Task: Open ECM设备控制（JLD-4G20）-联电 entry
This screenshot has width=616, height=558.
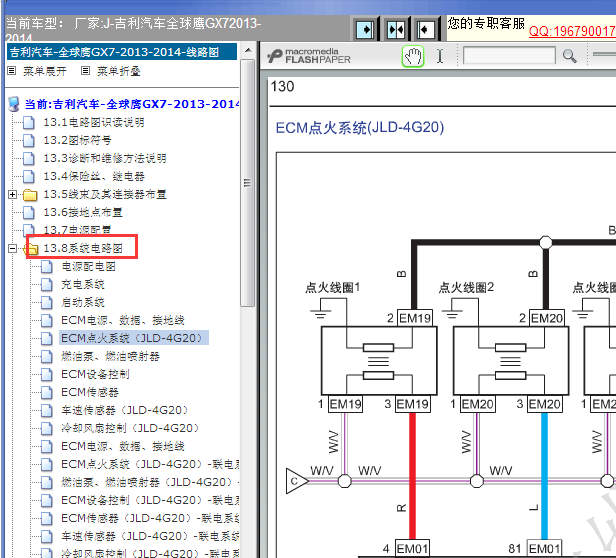Action: [150, 500]
